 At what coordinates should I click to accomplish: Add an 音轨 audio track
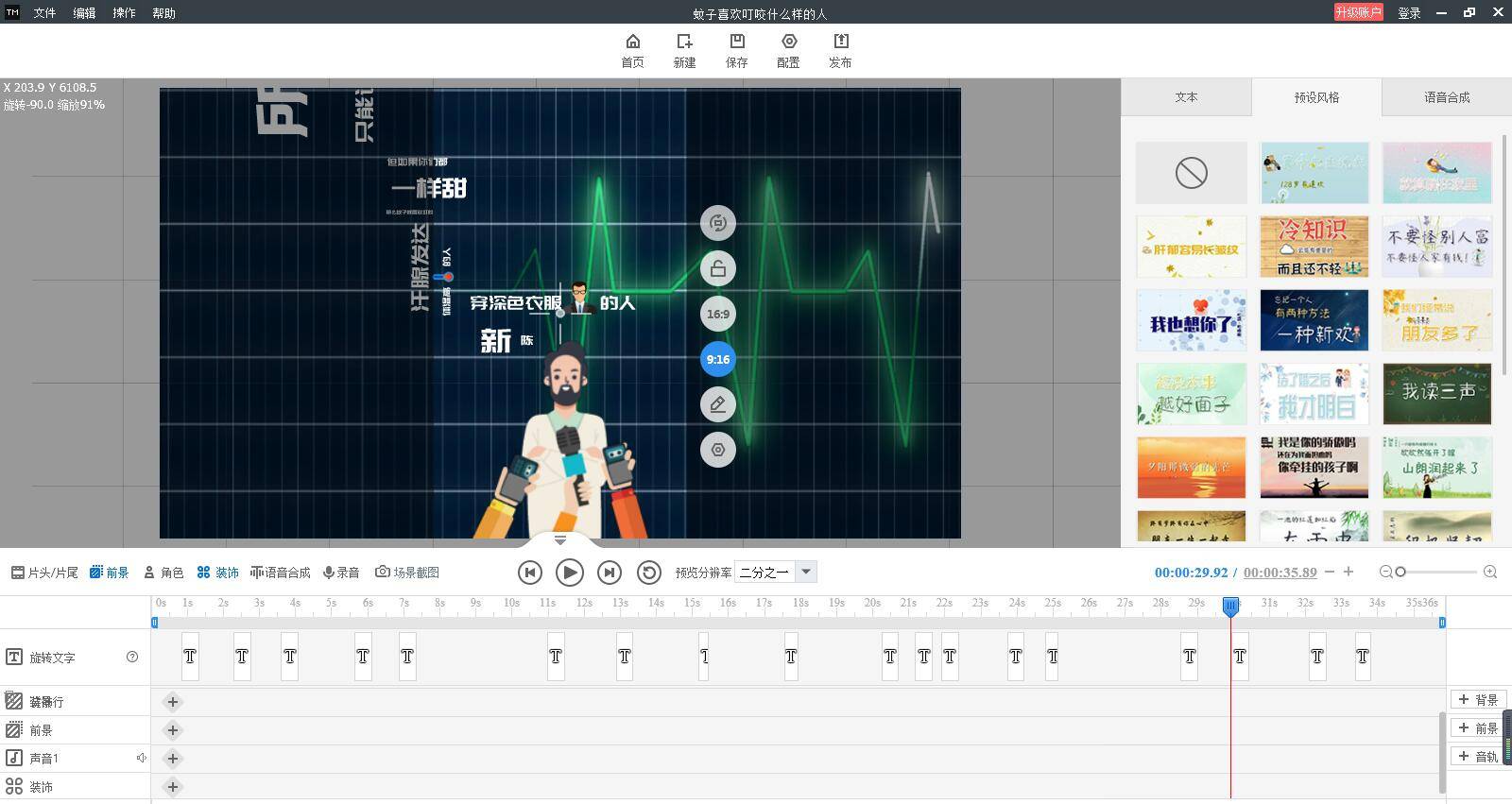coord(1479,757)
